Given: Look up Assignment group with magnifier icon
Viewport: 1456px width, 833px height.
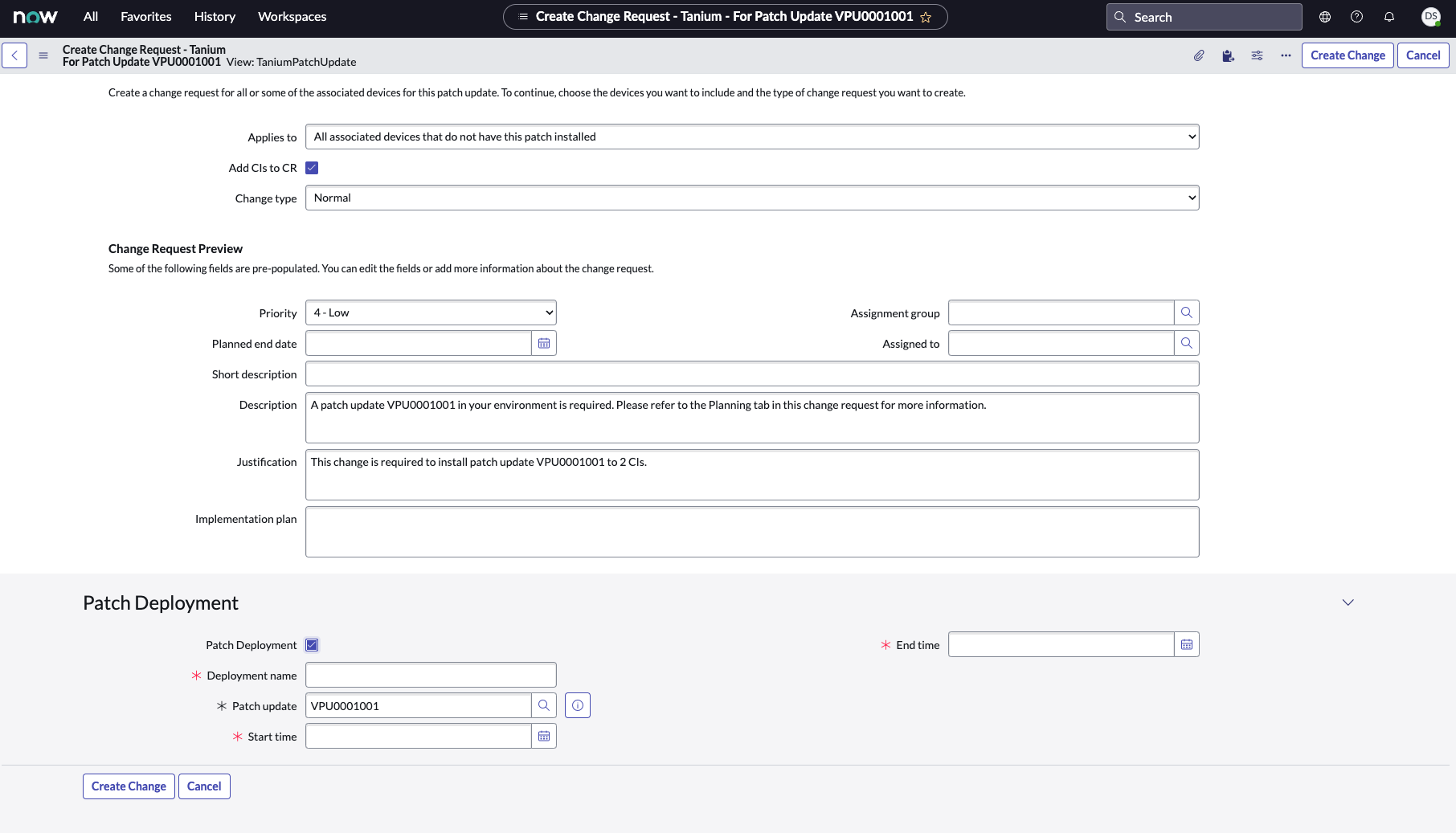Looking at the screenshot, I should (1186, 313).
